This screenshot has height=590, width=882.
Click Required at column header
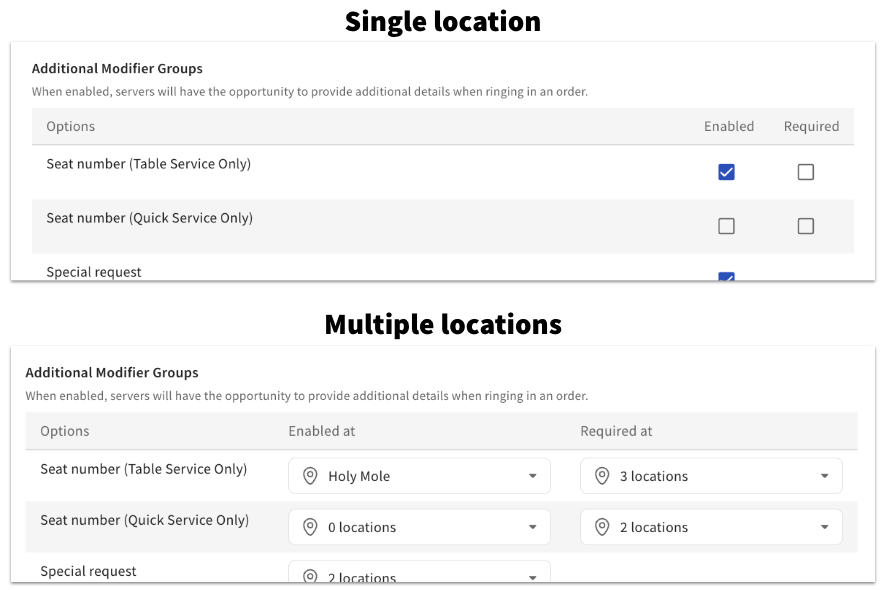[616, 431]
